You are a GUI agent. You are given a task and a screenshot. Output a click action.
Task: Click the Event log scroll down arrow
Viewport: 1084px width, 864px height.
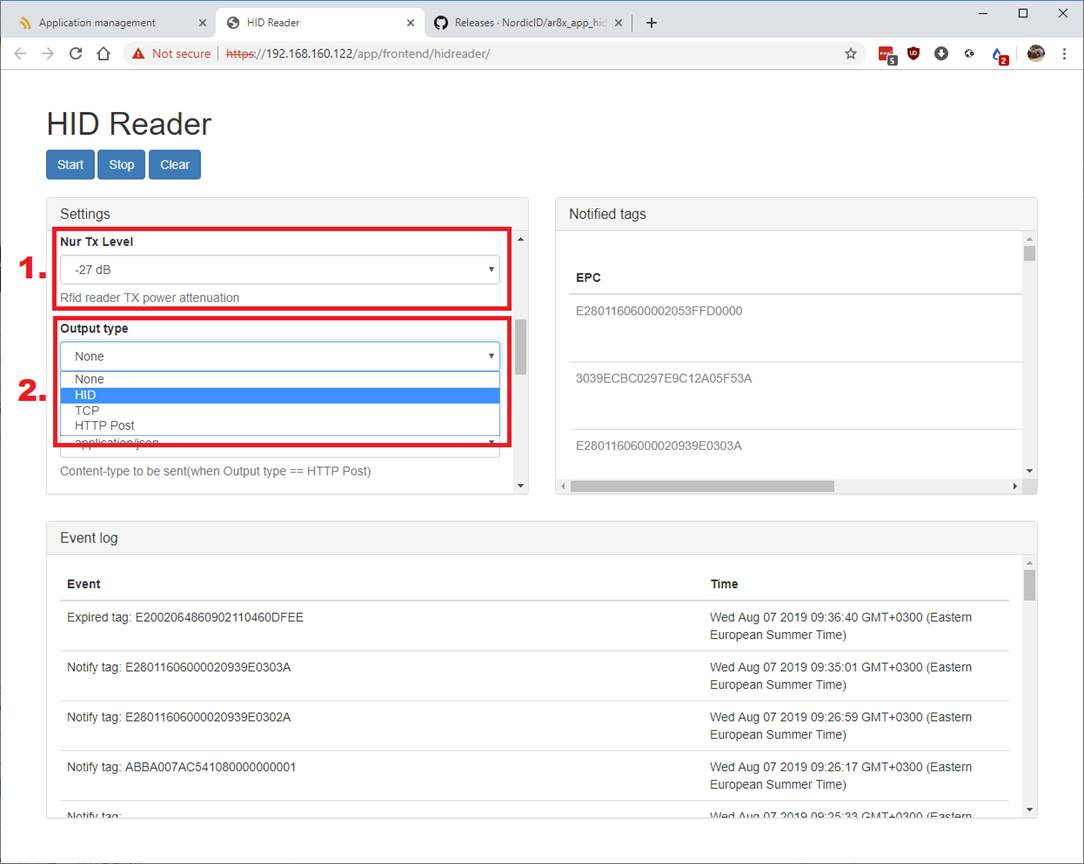pos(1029,809)
